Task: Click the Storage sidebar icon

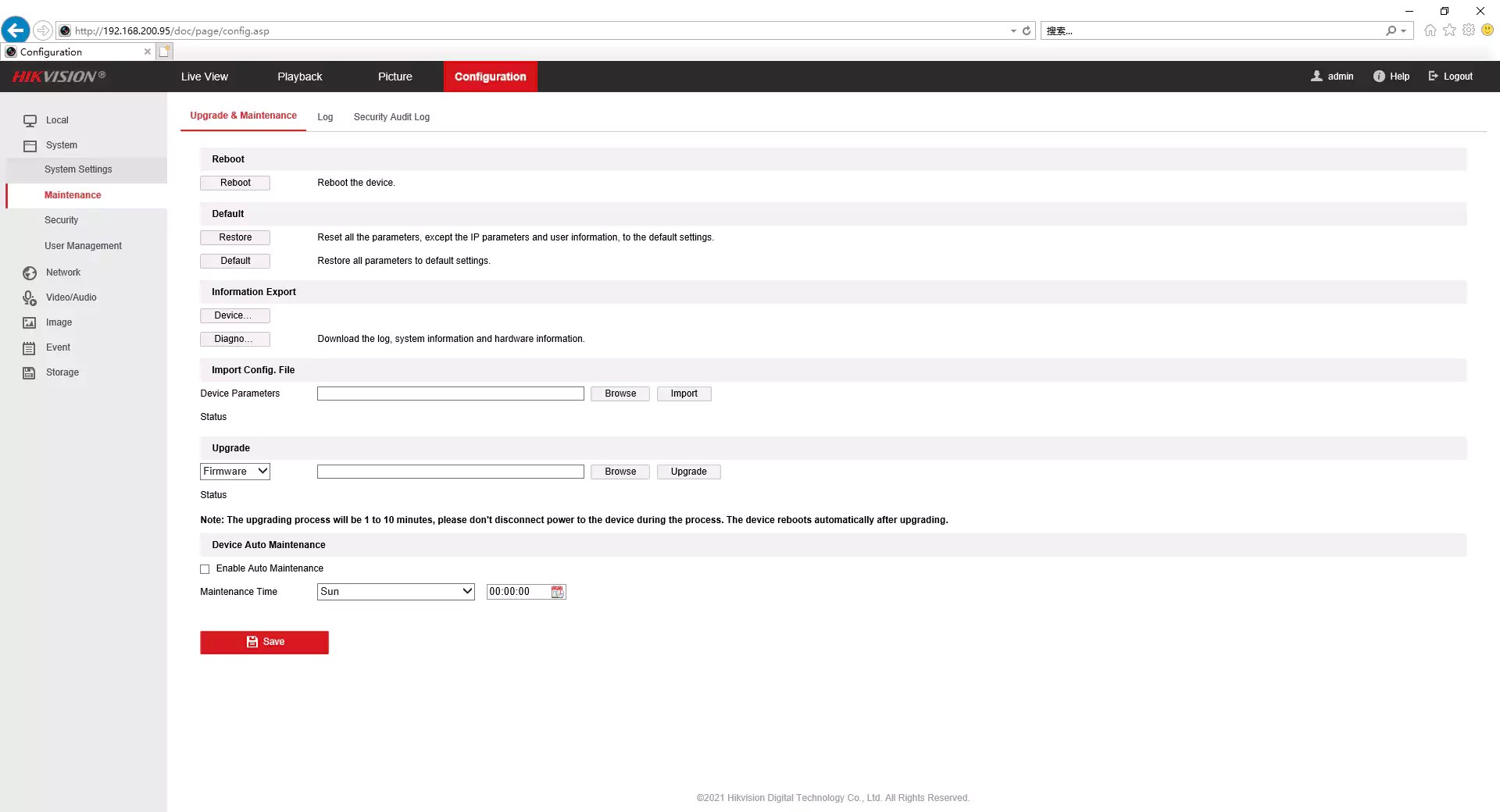Action: coord(29,372)
